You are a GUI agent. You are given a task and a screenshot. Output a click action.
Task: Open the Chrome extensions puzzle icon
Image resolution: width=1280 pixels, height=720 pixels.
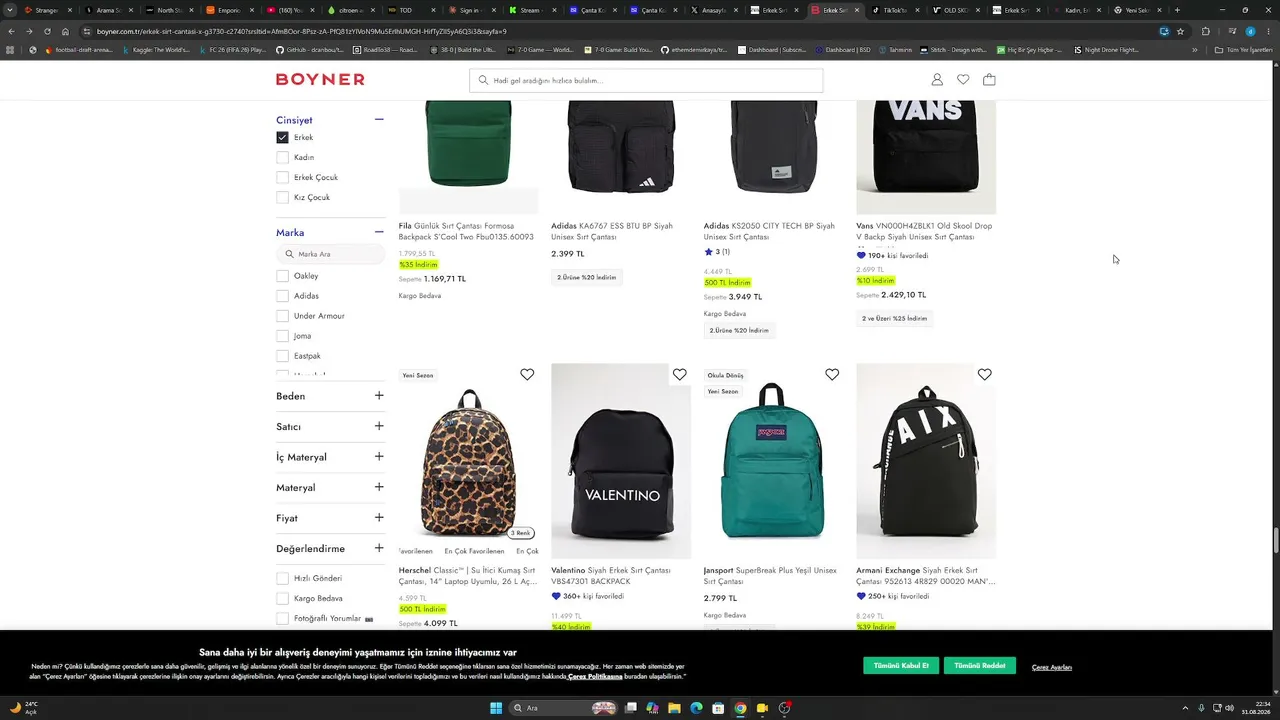point(1205,31)
